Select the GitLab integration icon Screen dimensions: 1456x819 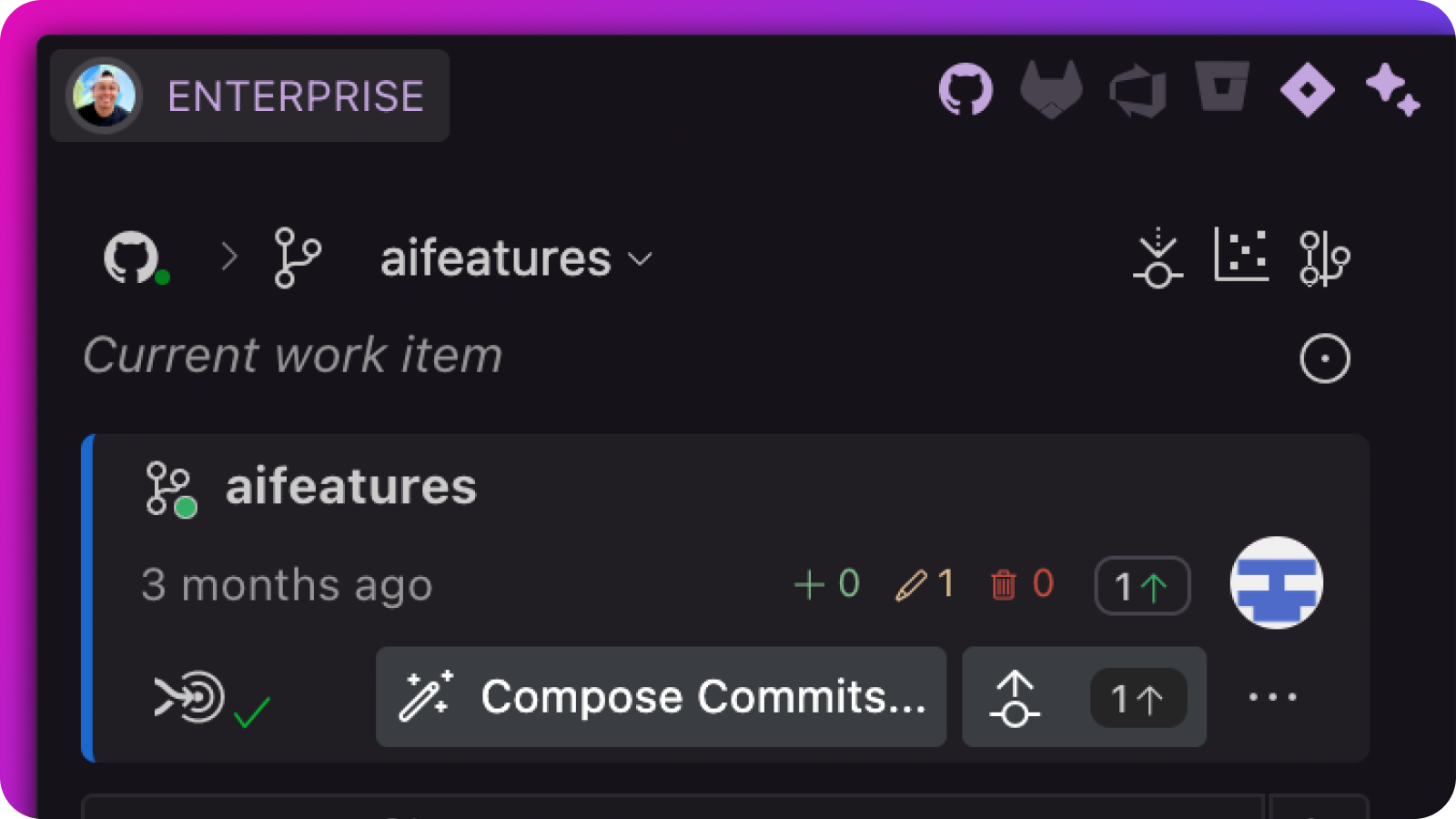[1051, 91]
